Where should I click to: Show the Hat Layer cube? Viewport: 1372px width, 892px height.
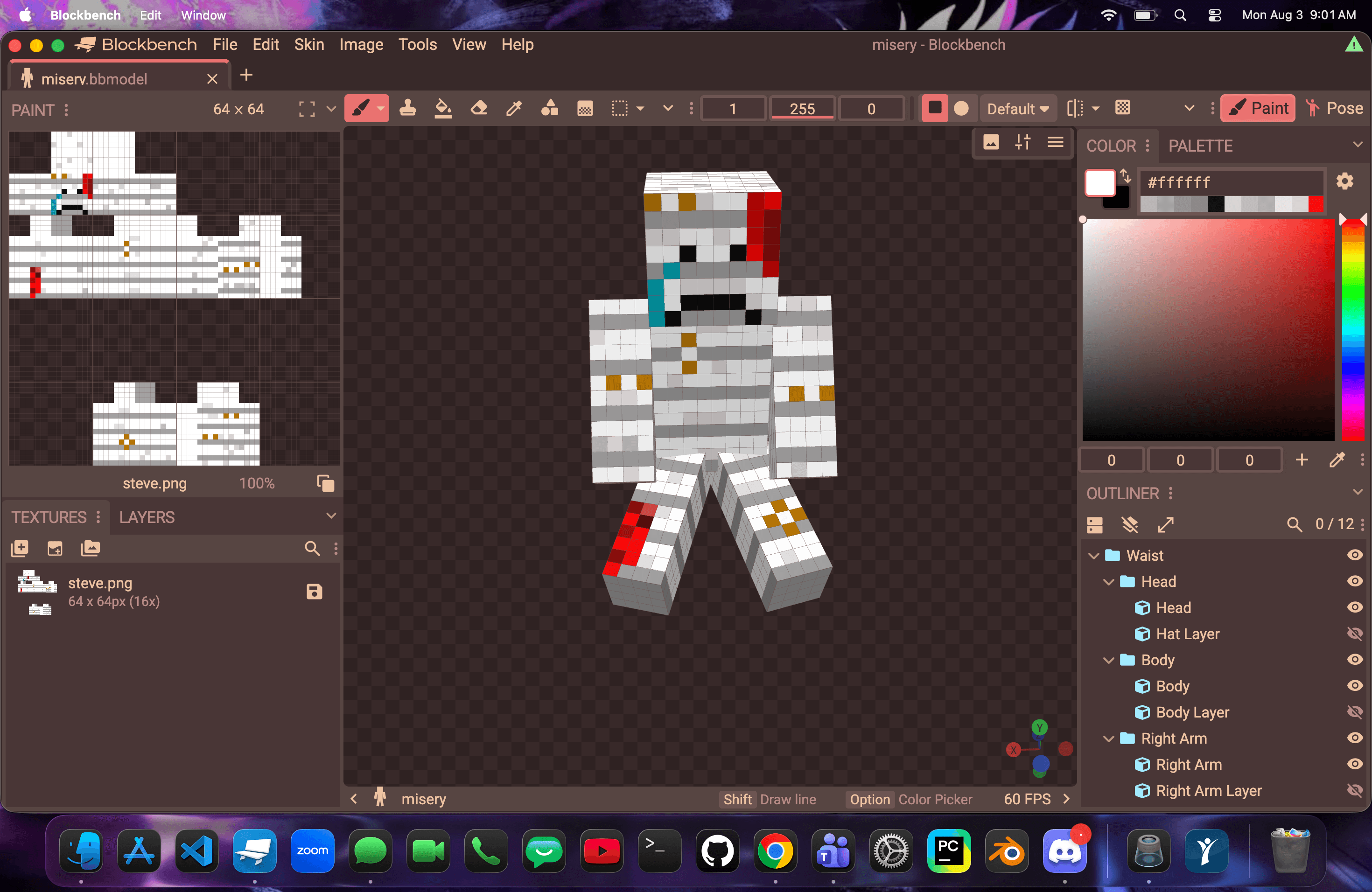(x=1355, y=633)
